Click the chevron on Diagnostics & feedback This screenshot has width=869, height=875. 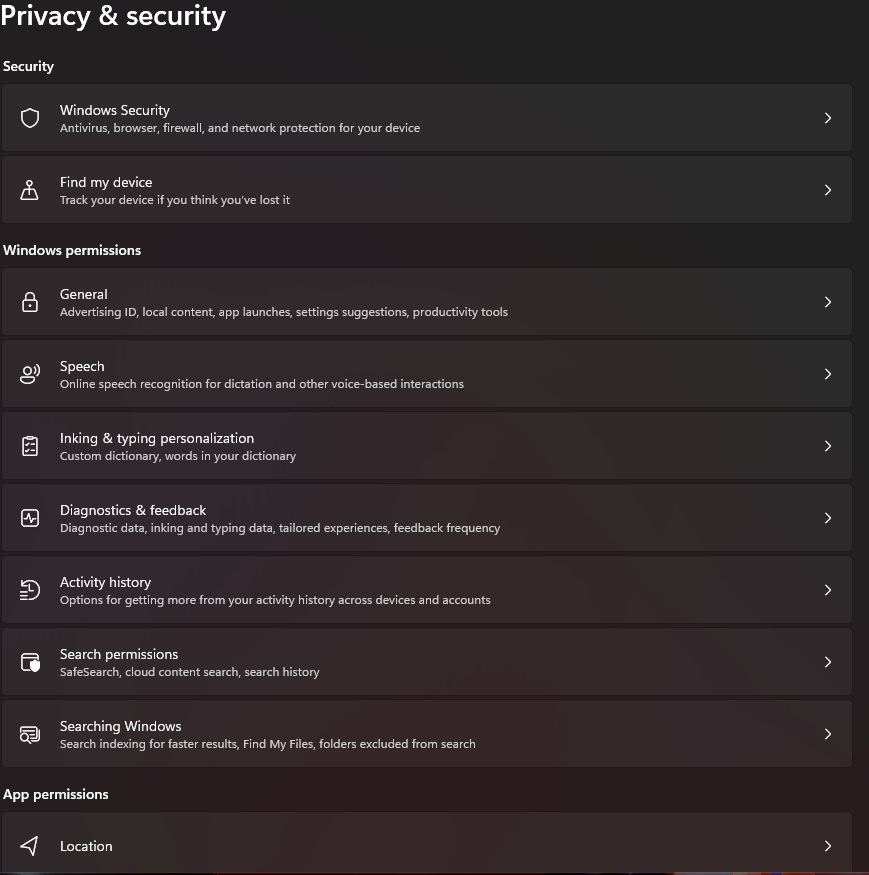[x=827, y=518]
